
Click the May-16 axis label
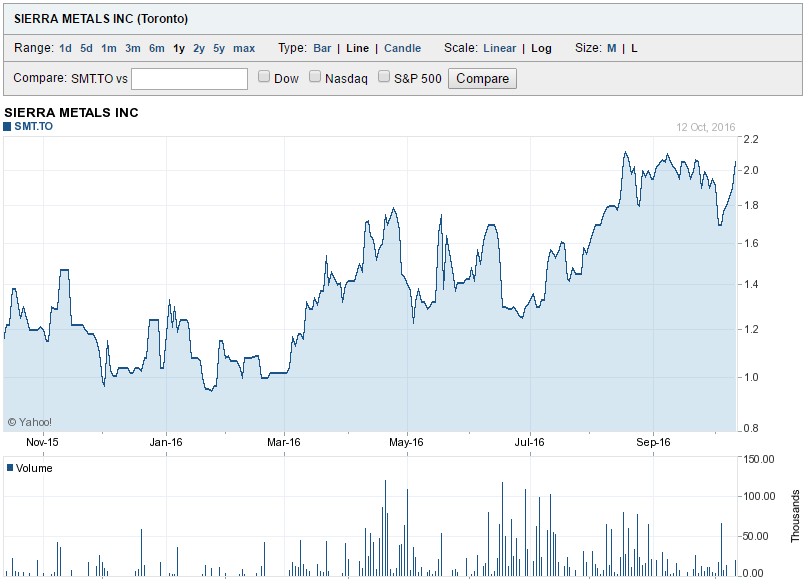click(407, 443)
